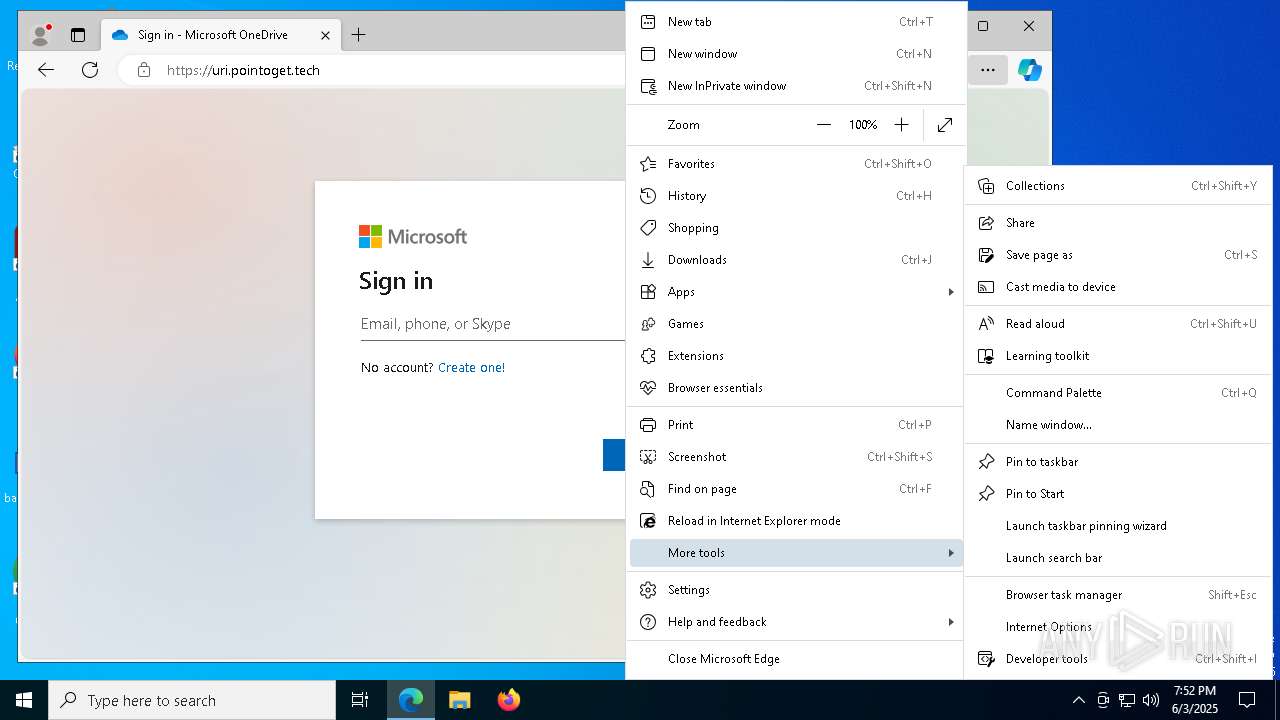Expand the Help and feedback submenu

point(796,621)
